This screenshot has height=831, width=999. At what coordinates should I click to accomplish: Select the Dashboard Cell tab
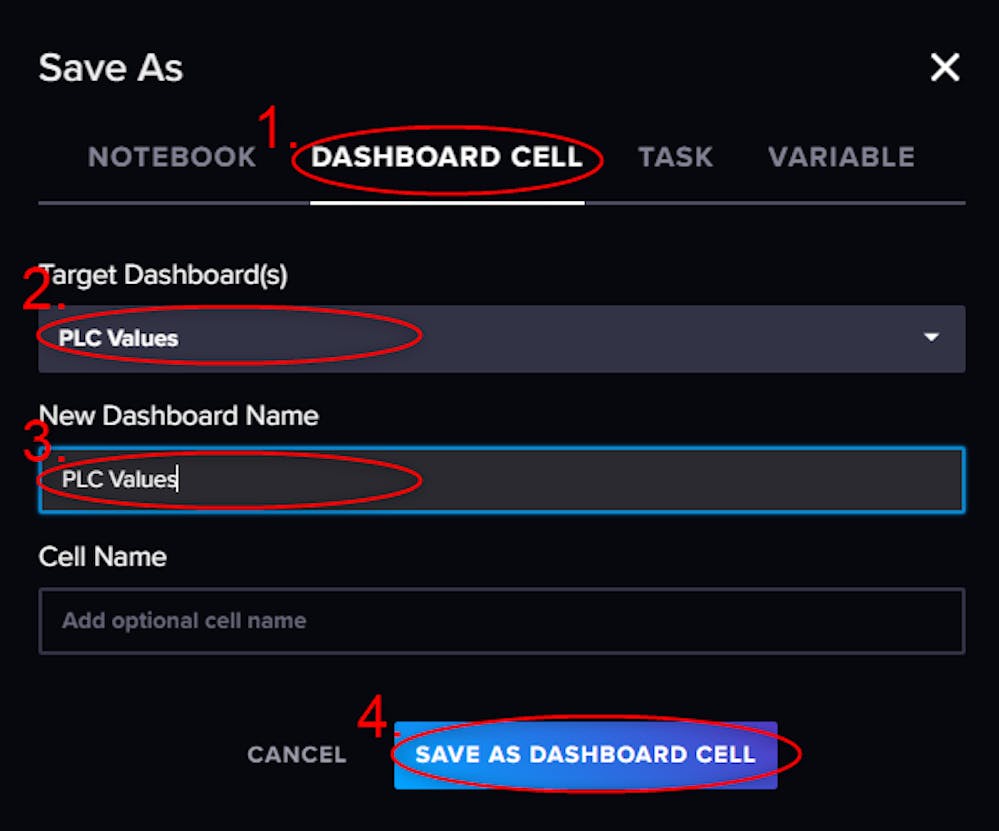click(x=447, y=157)
